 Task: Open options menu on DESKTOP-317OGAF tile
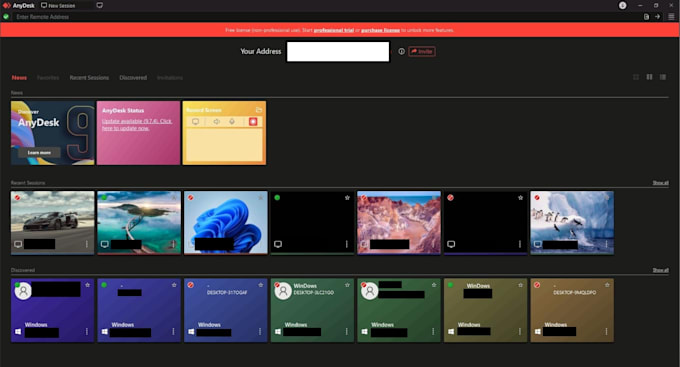(260, 331)
